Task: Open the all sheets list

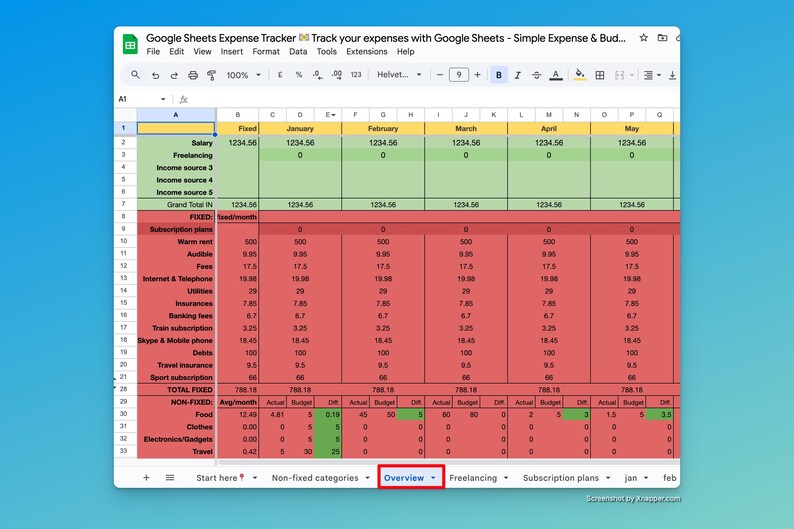Action: [x=170, y=477]
